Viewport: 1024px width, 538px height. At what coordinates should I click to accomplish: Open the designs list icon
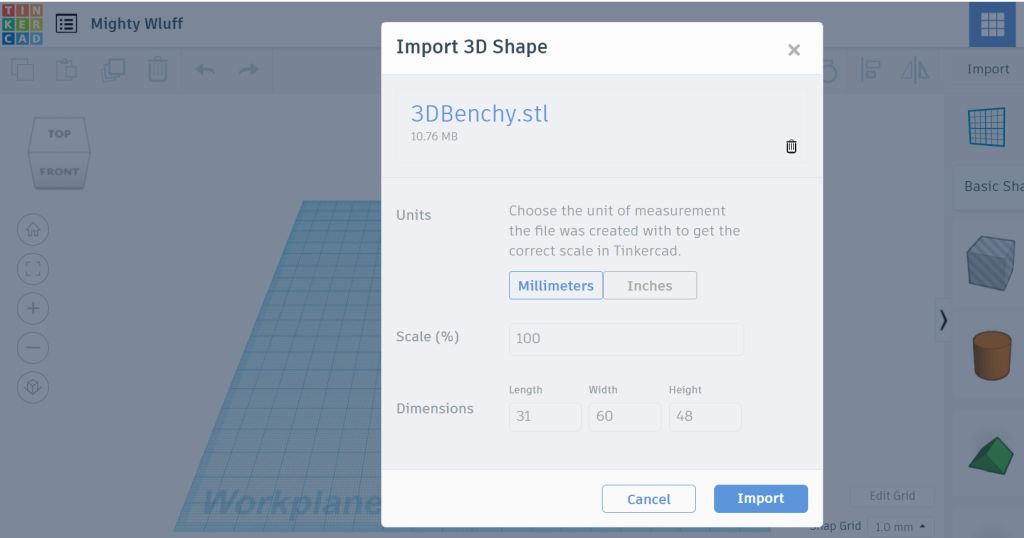pyautogui.click(x=66, y=23)
